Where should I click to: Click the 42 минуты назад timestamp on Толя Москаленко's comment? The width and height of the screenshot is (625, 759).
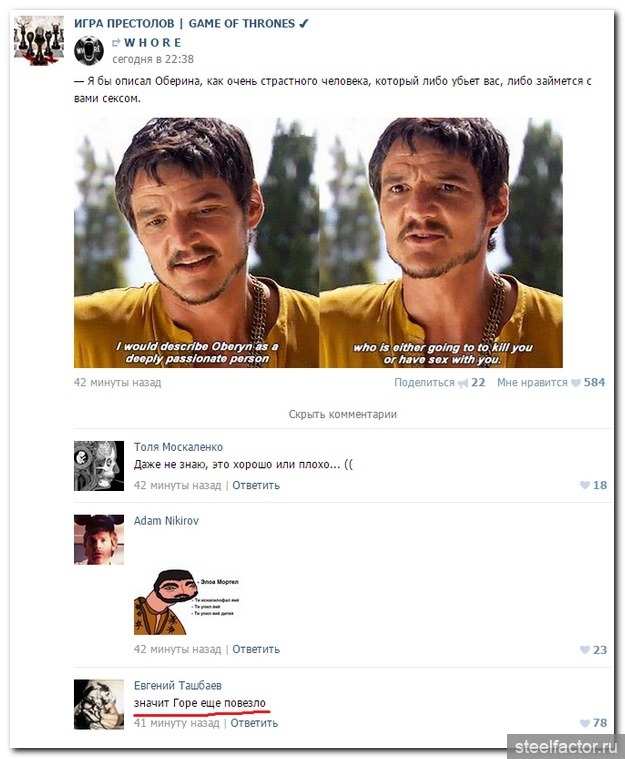[x=177, y=485]
